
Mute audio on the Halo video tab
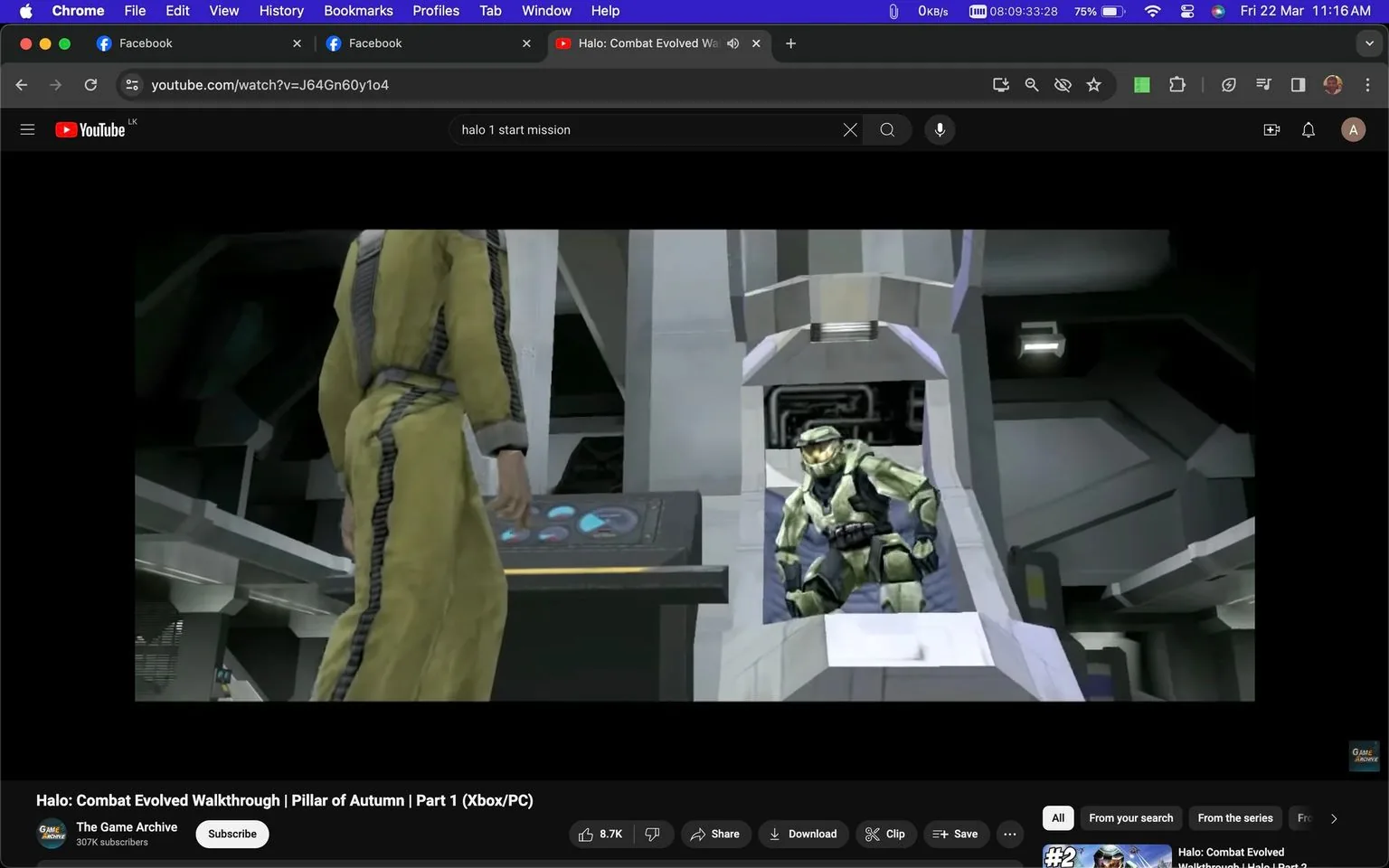tap(732, 42)
